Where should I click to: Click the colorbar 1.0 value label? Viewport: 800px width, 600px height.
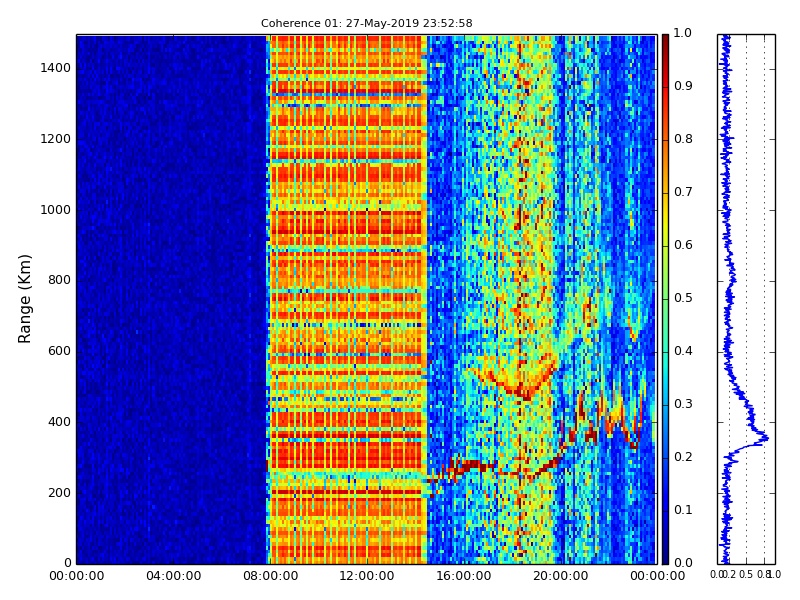[682, 33]
